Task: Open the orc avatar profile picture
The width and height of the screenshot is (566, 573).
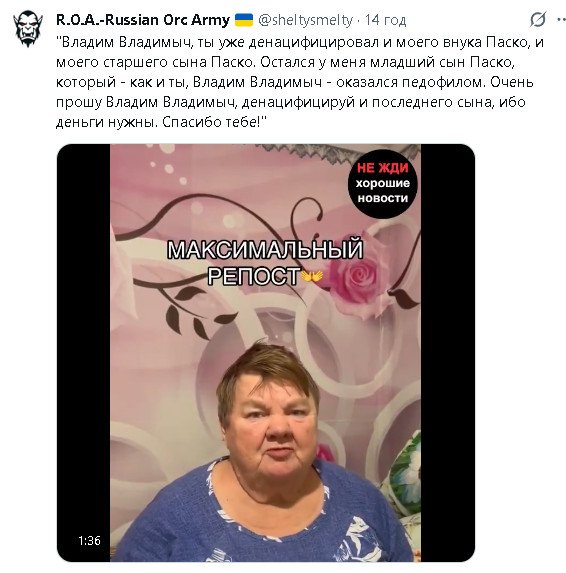Action: coord(28,29)
